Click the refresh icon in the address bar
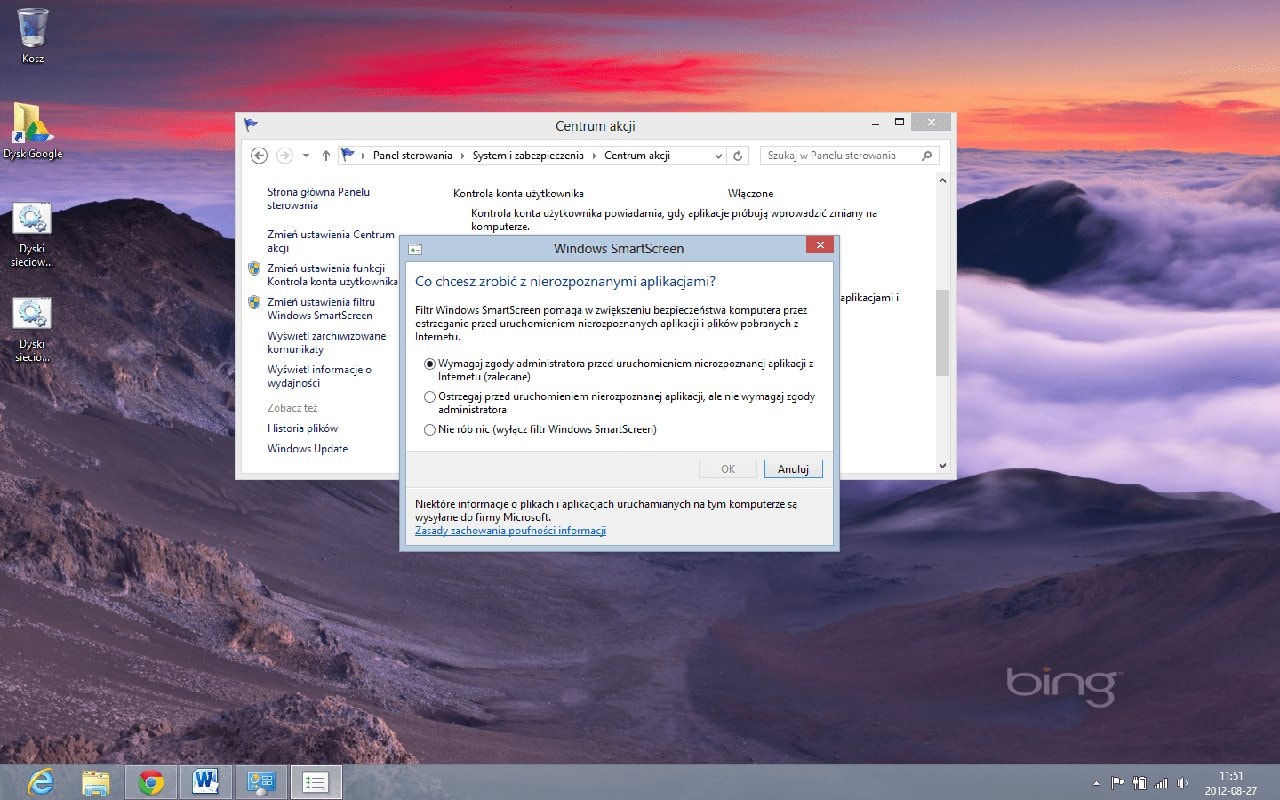The height and width of the screenshot is (800, 1280). click(737, 155)
